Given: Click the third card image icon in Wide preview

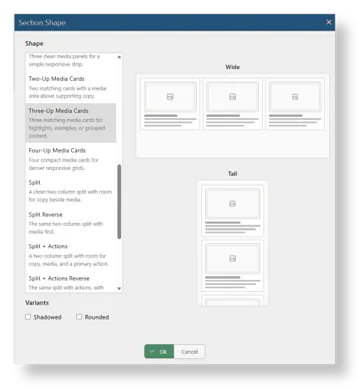Looking at the screenshot, I should (x=295, y=97).
